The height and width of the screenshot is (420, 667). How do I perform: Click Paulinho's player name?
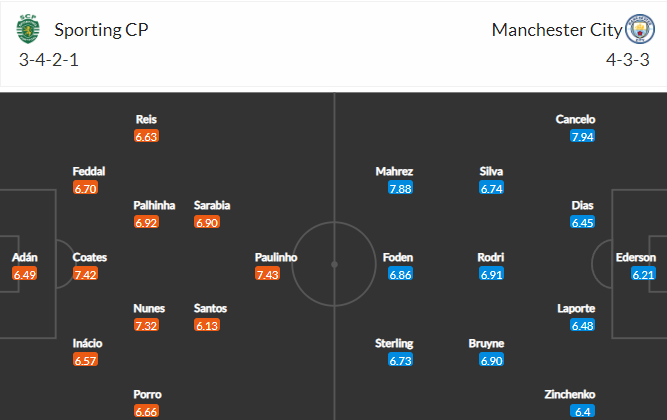[277, 257]
